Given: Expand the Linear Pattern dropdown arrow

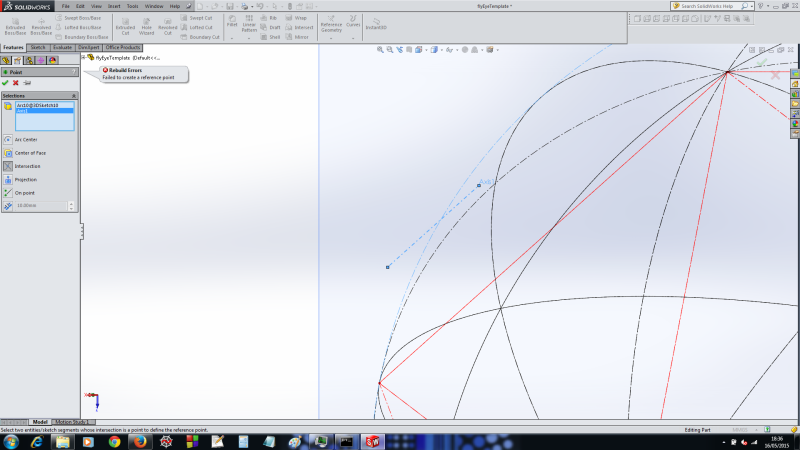Looking at the screenshot, I should click(x=249, y=38).
